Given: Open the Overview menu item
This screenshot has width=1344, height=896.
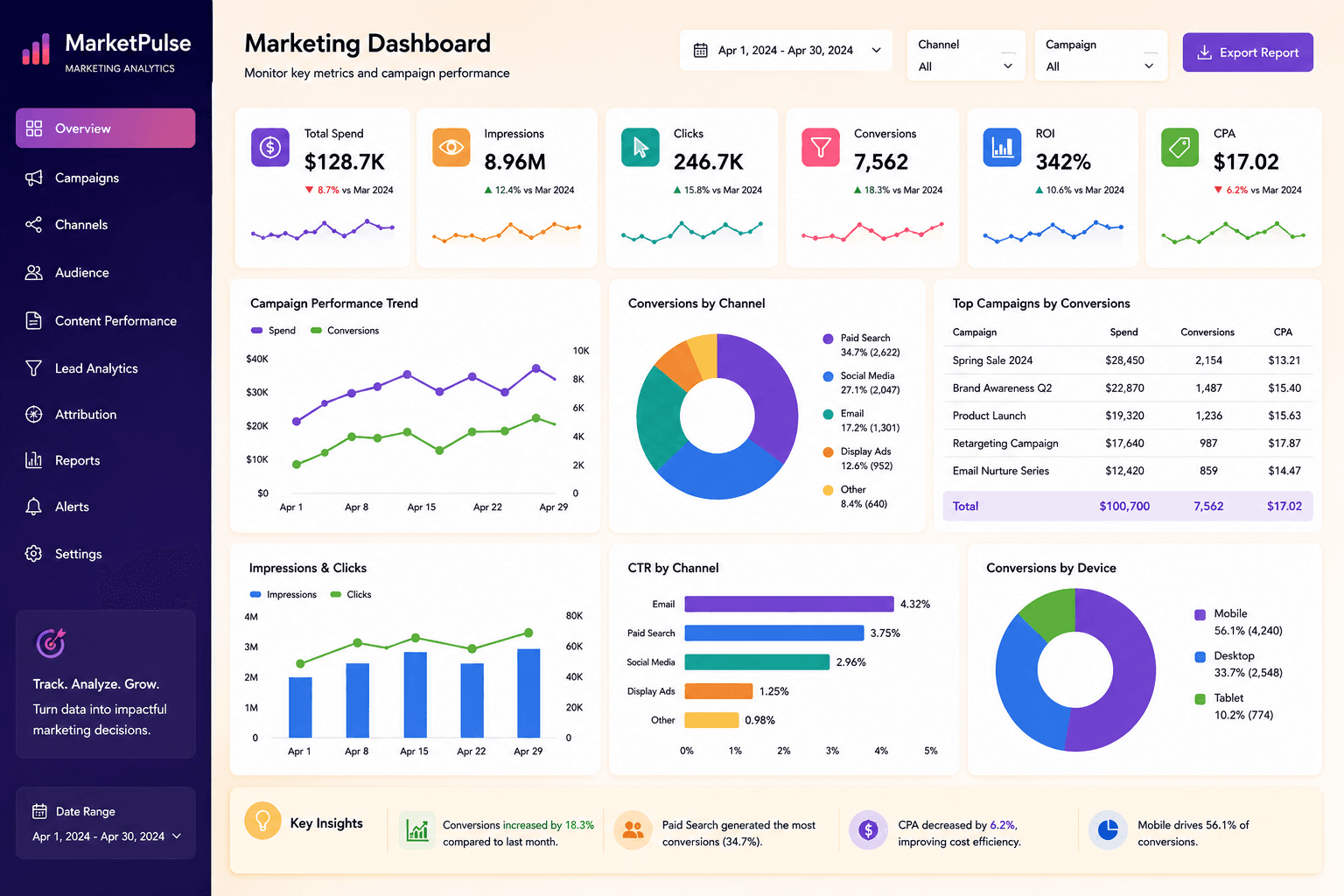Looking at the screenshot, I should coord(106,129).
